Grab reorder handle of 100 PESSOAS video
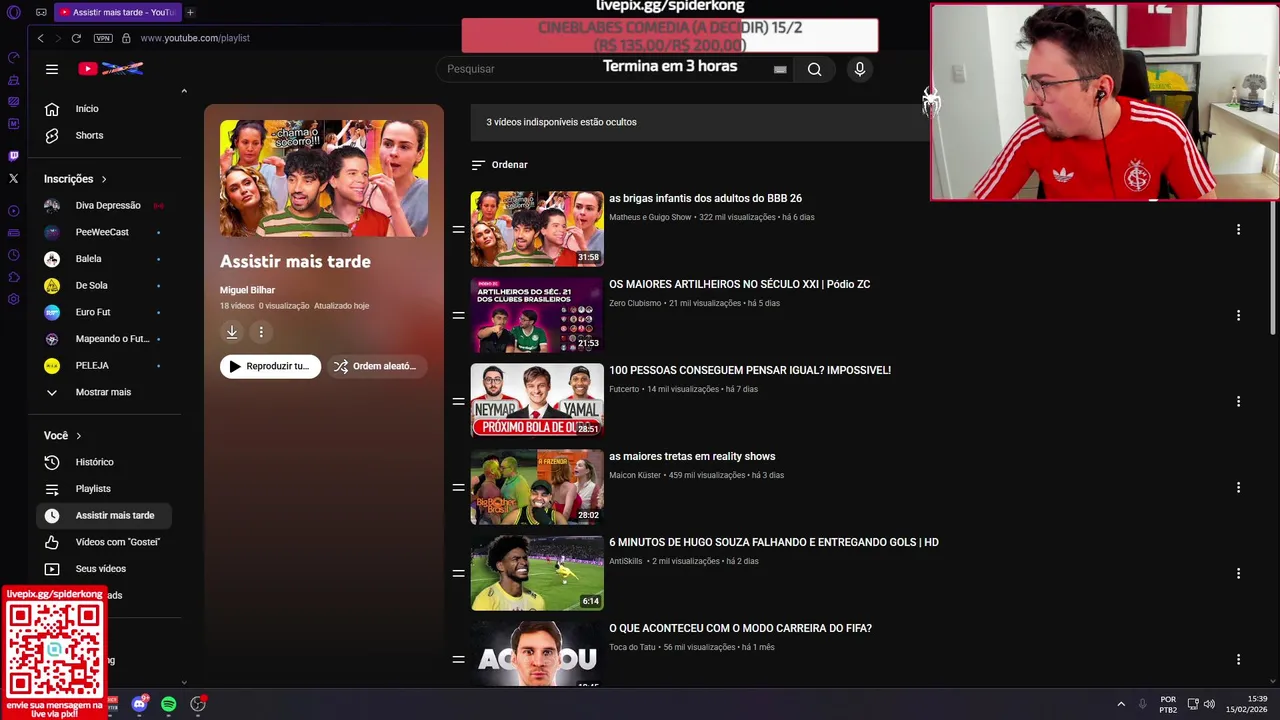This screenshot has width=1280, height=720. (458, 401)
